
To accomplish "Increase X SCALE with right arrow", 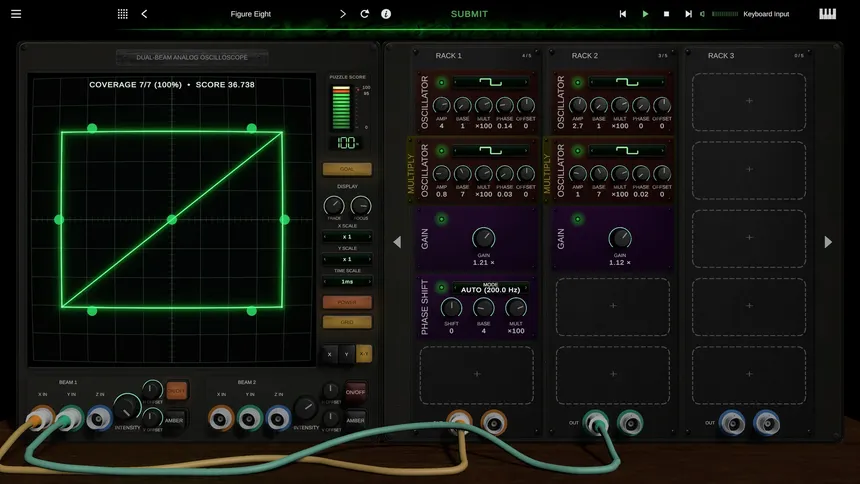I will [x=369, y=237].
